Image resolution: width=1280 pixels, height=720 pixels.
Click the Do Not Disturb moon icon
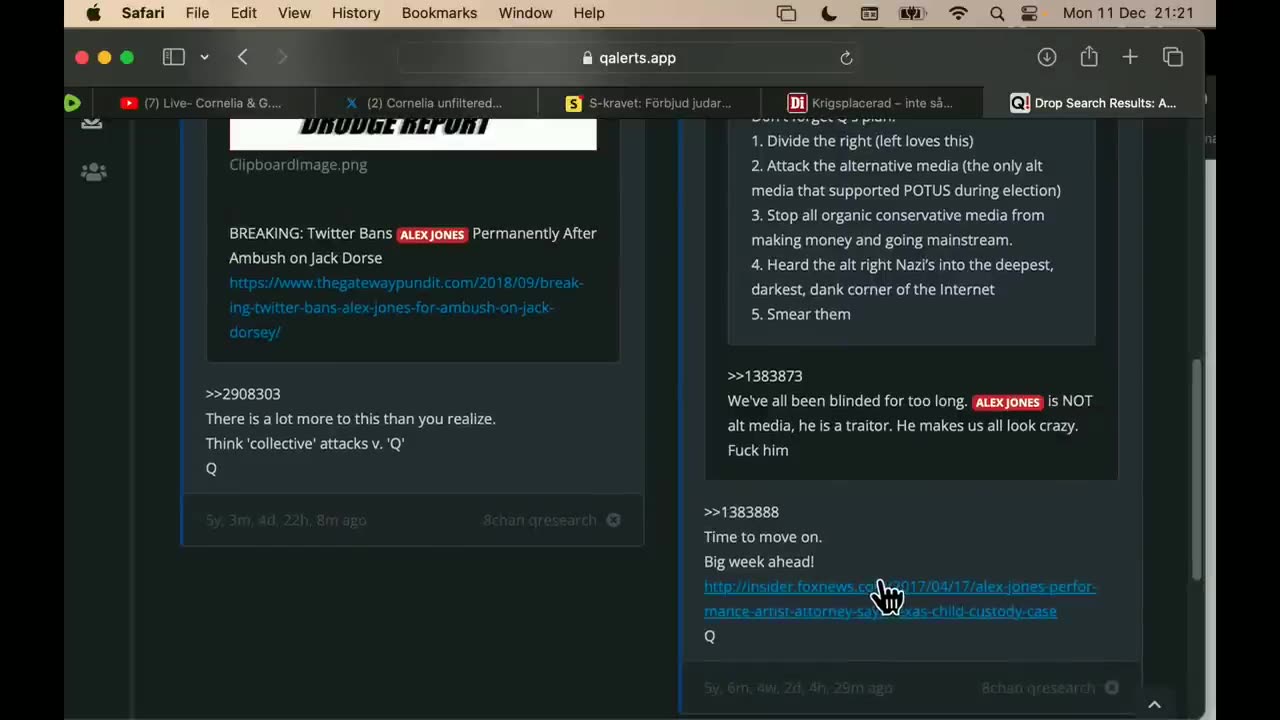click(829, 13)
